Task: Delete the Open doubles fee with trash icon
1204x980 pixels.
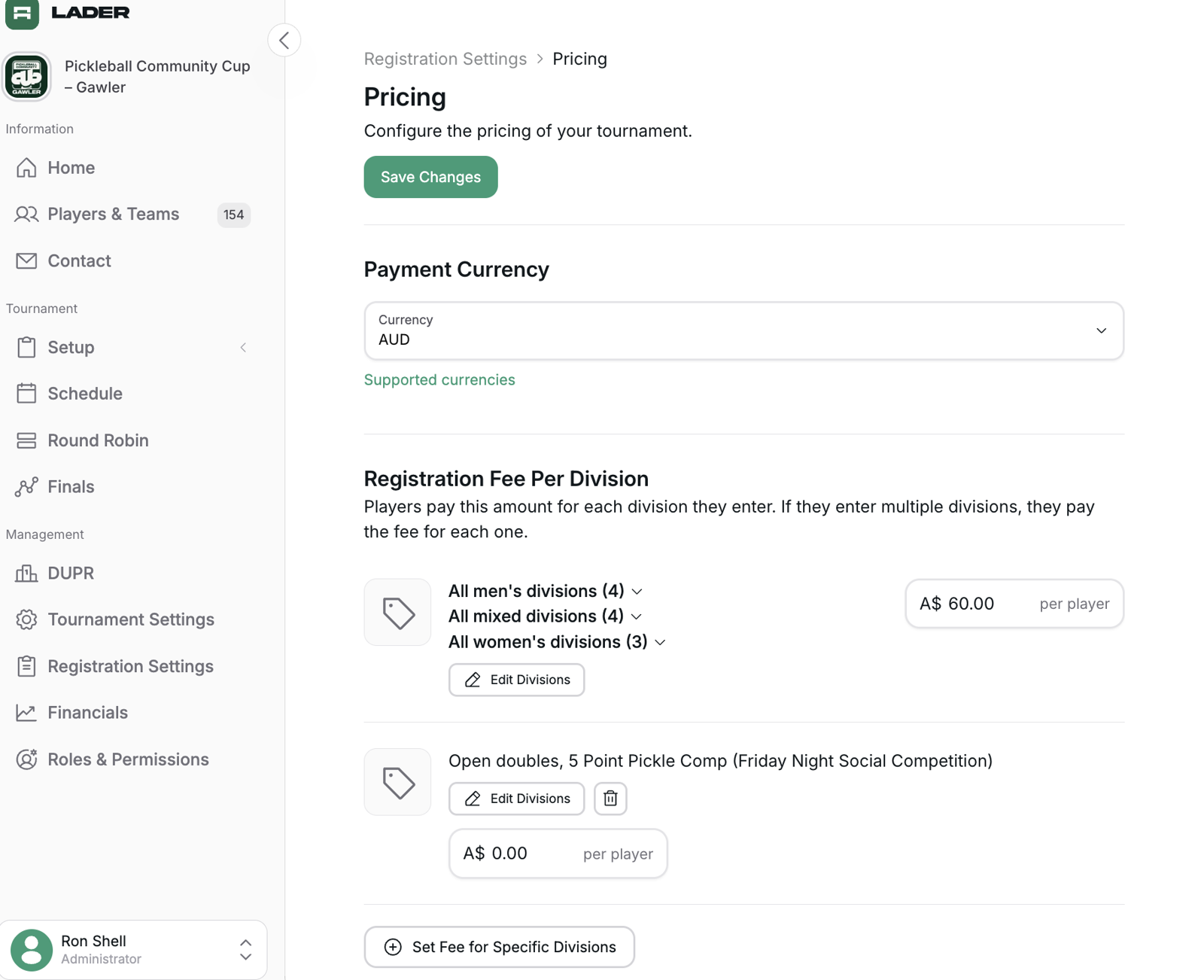Action: (610, 799)
